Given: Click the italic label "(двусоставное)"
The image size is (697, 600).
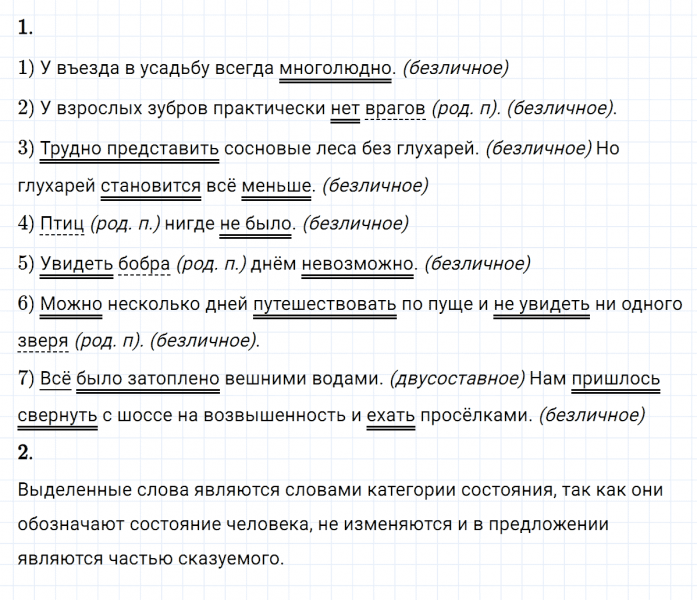Looking at the screenshot, I should pos(455,379).
